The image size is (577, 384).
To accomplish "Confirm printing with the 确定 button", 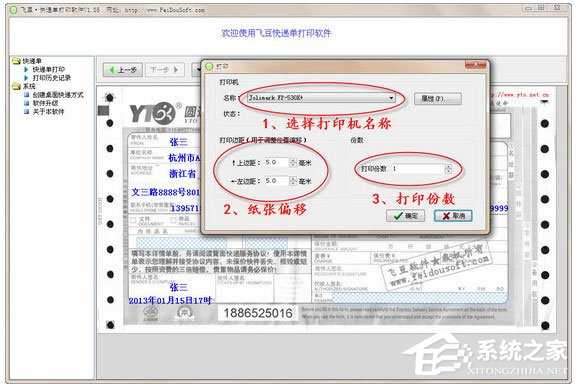I will tap(406, 216).
